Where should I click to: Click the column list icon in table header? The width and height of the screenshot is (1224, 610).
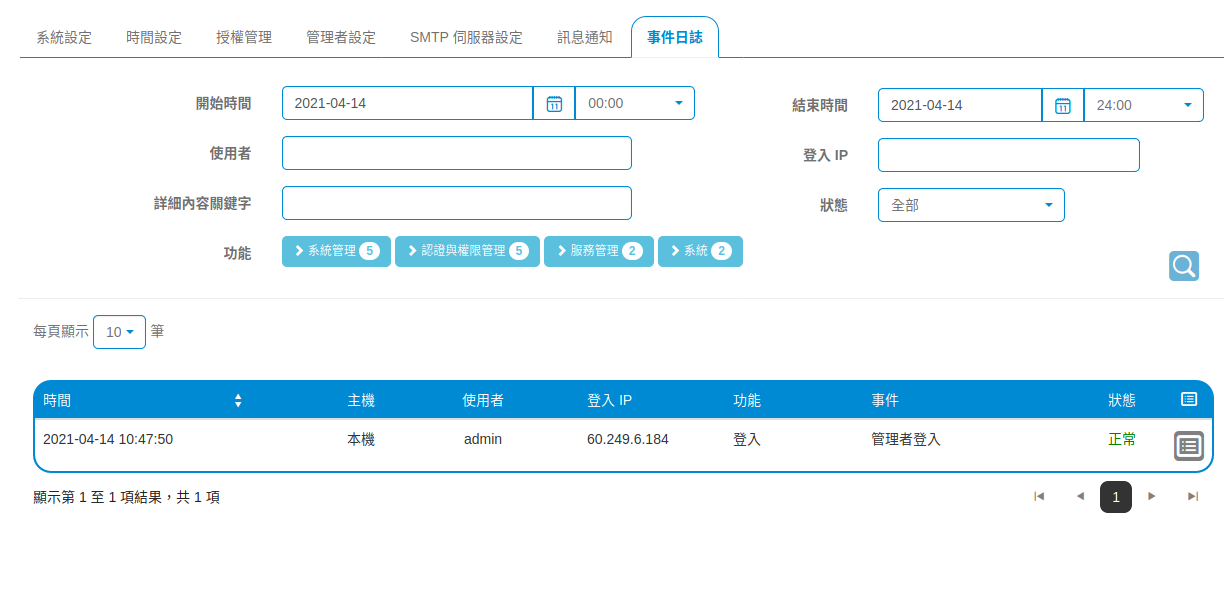click(x=1189, y=400)
